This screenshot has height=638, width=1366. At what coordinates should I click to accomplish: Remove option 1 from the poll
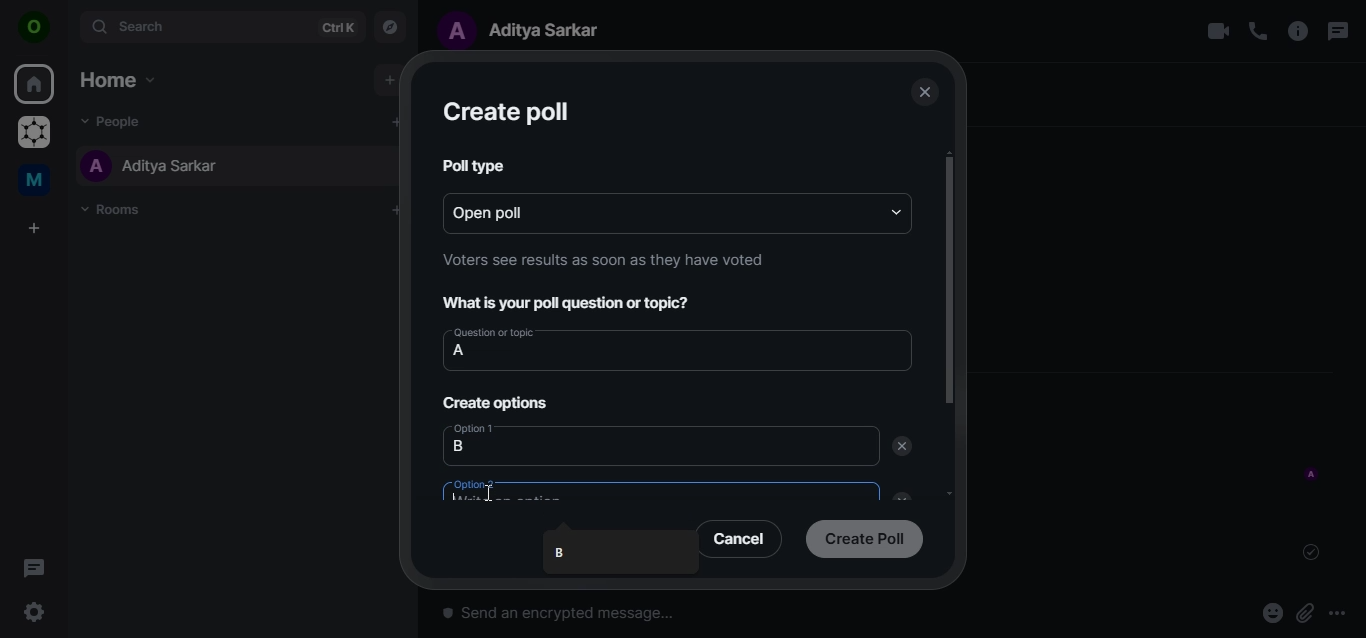click(x=902, y=447)
